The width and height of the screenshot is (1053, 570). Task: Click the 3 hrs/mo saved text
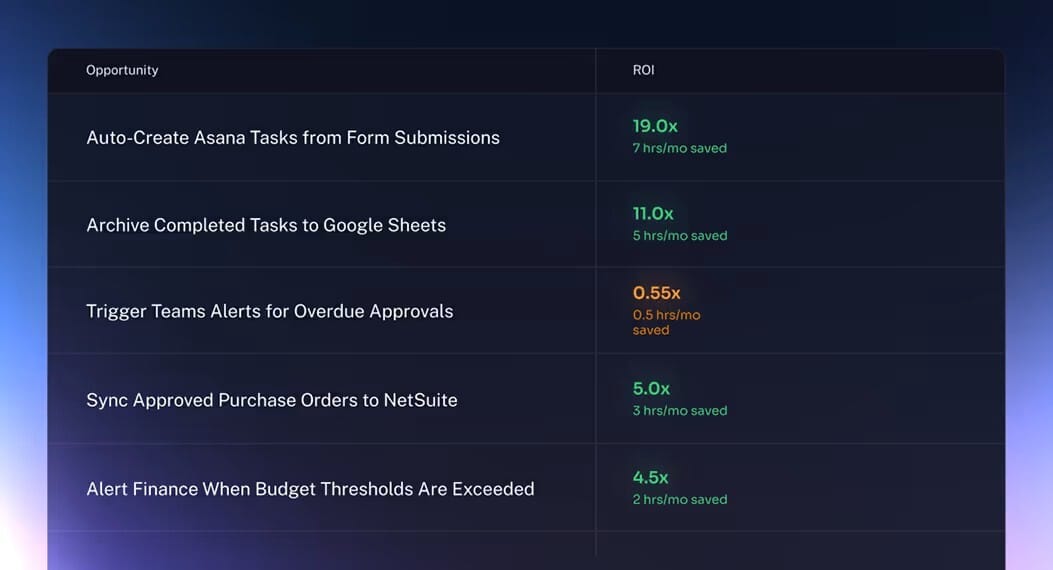pyautogui.click(x=680, y=411)
